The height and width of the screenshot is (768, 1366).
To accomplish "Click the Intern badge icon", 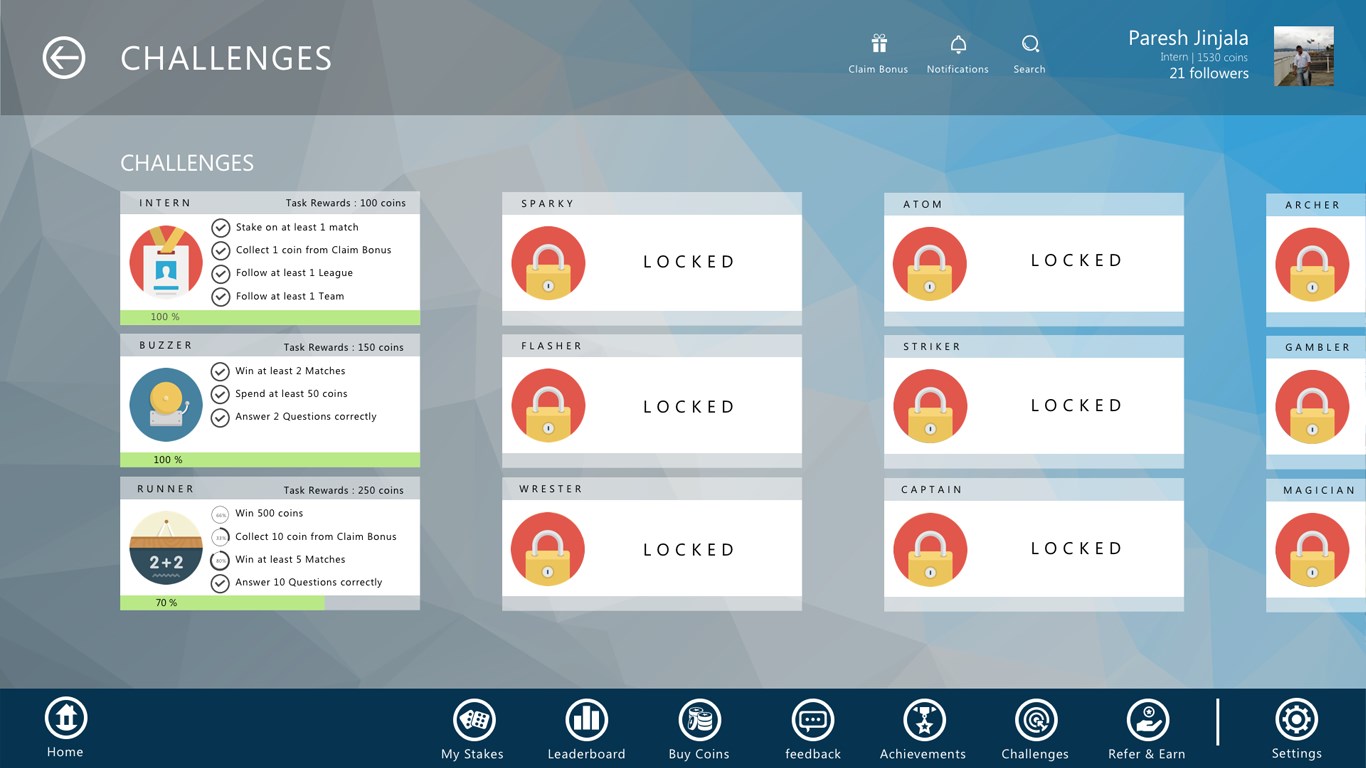I will (x=166, y=262).
